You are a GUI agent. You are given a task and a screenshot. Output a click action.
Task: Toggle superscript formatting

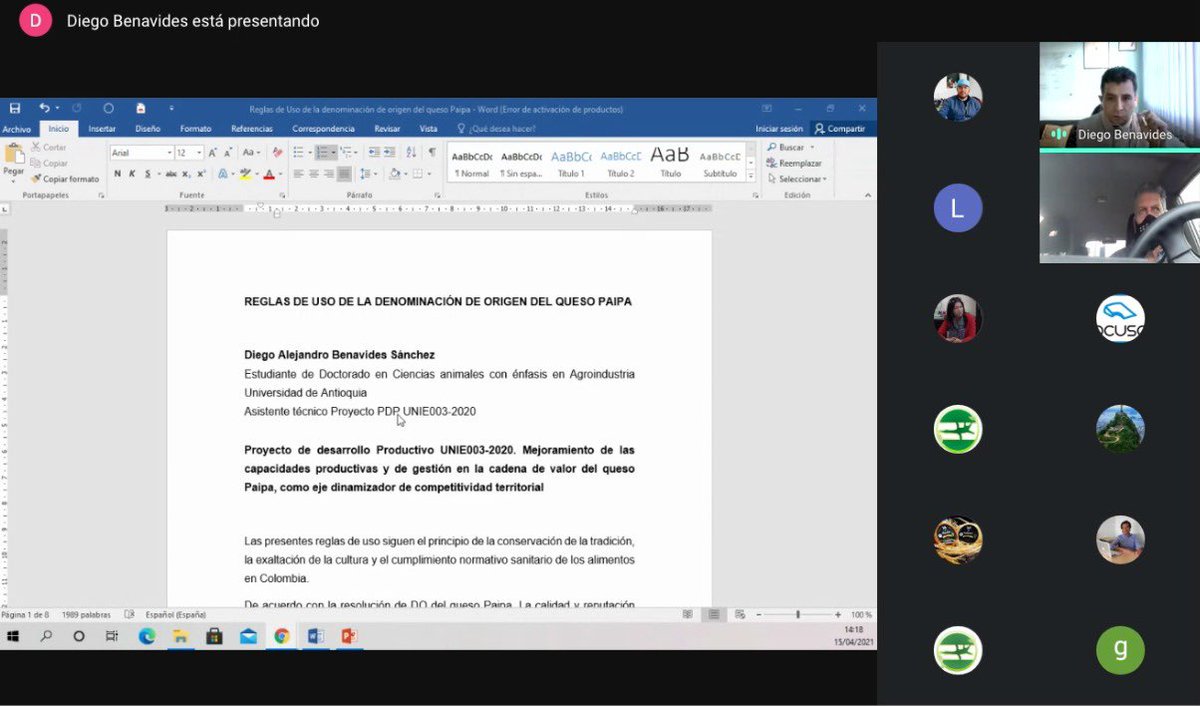[x=200, y=174]
